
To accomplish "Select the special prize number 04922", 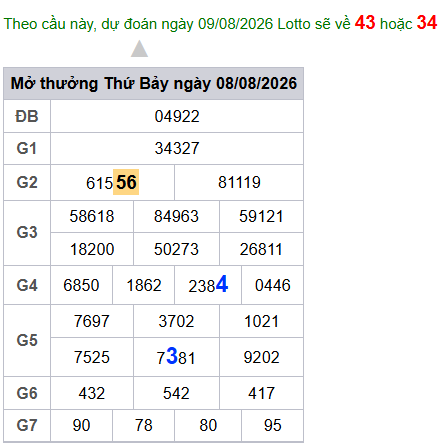I will coord(177,117).
